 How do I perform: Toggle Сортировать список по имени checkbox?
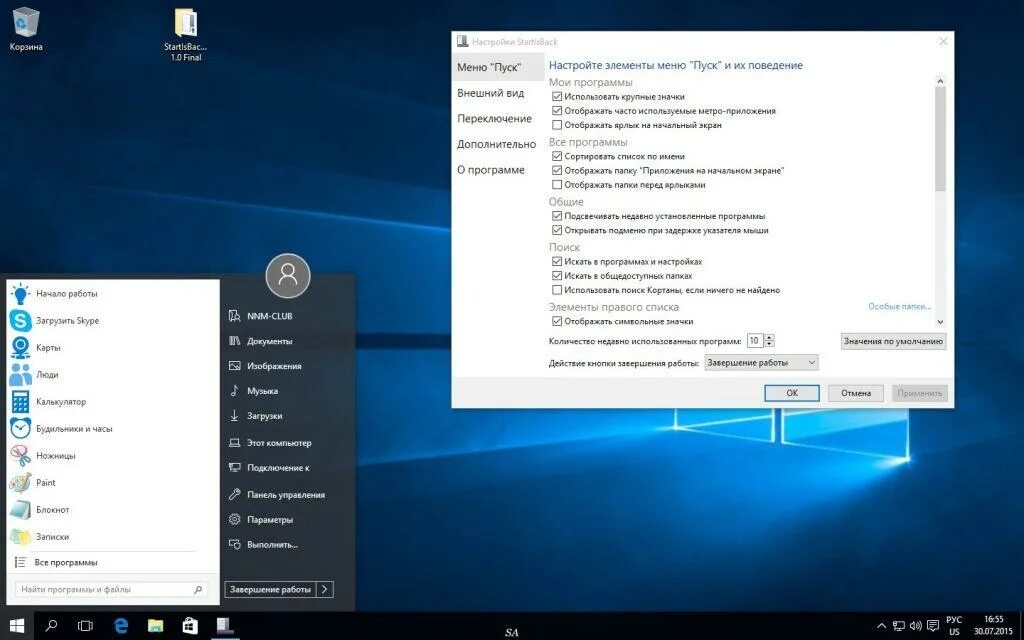pyautogui.click(x=557, y=156)
